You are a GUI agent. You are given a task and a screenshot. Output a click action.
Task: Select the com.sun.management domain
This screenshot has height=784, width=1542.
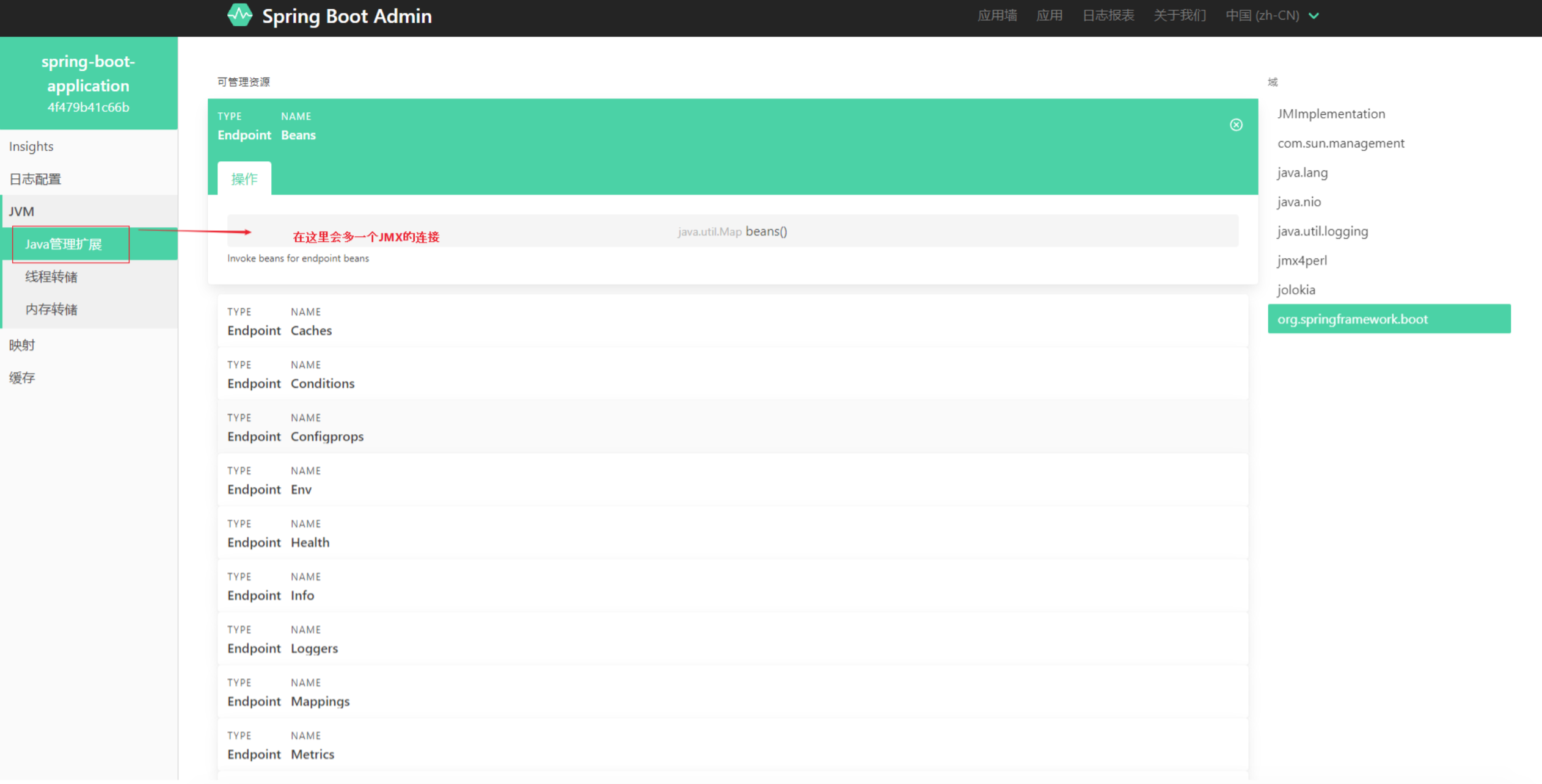[x=1389, y=143]
